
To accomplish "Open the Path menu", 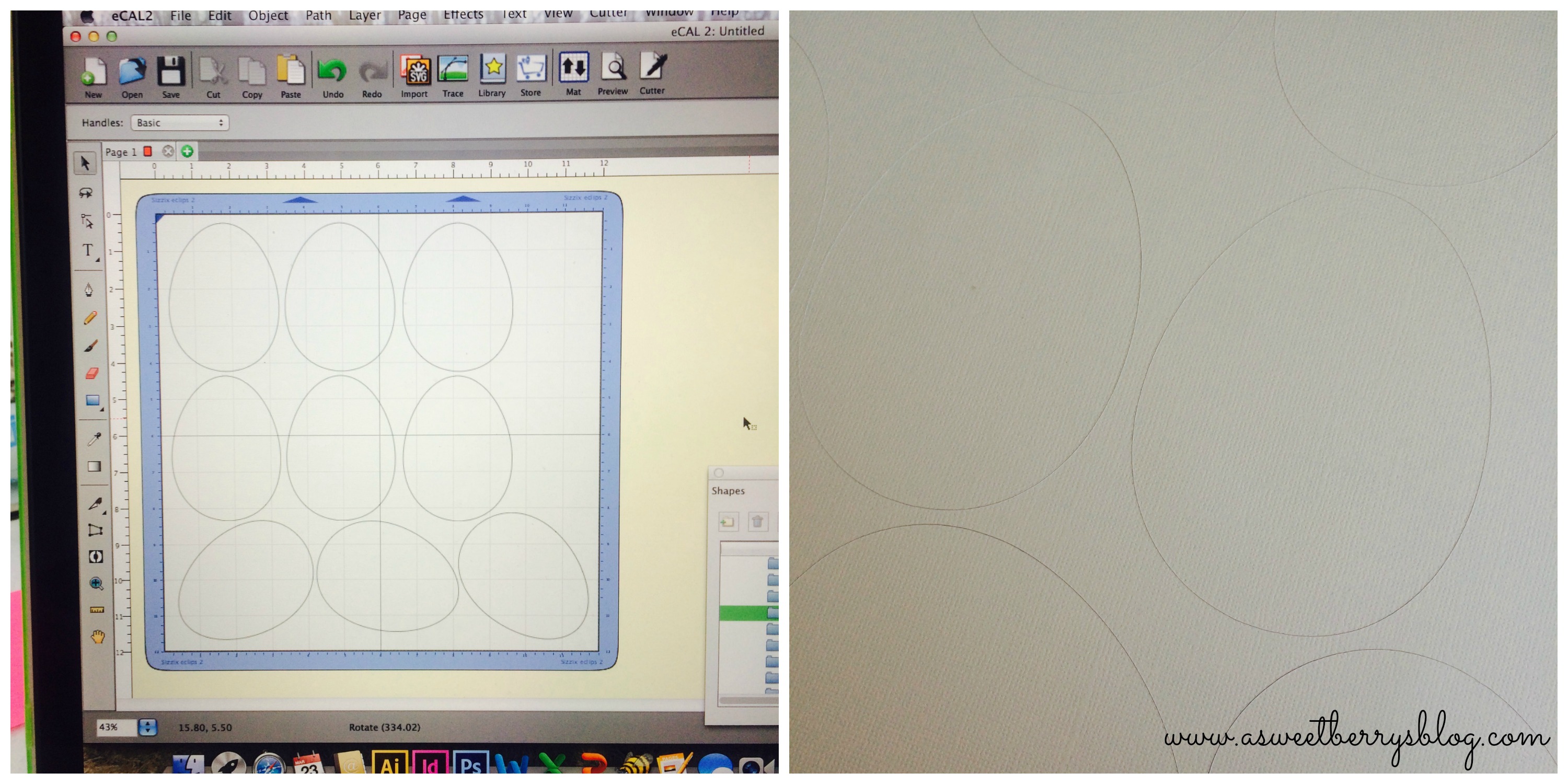I will coord(318,15).
